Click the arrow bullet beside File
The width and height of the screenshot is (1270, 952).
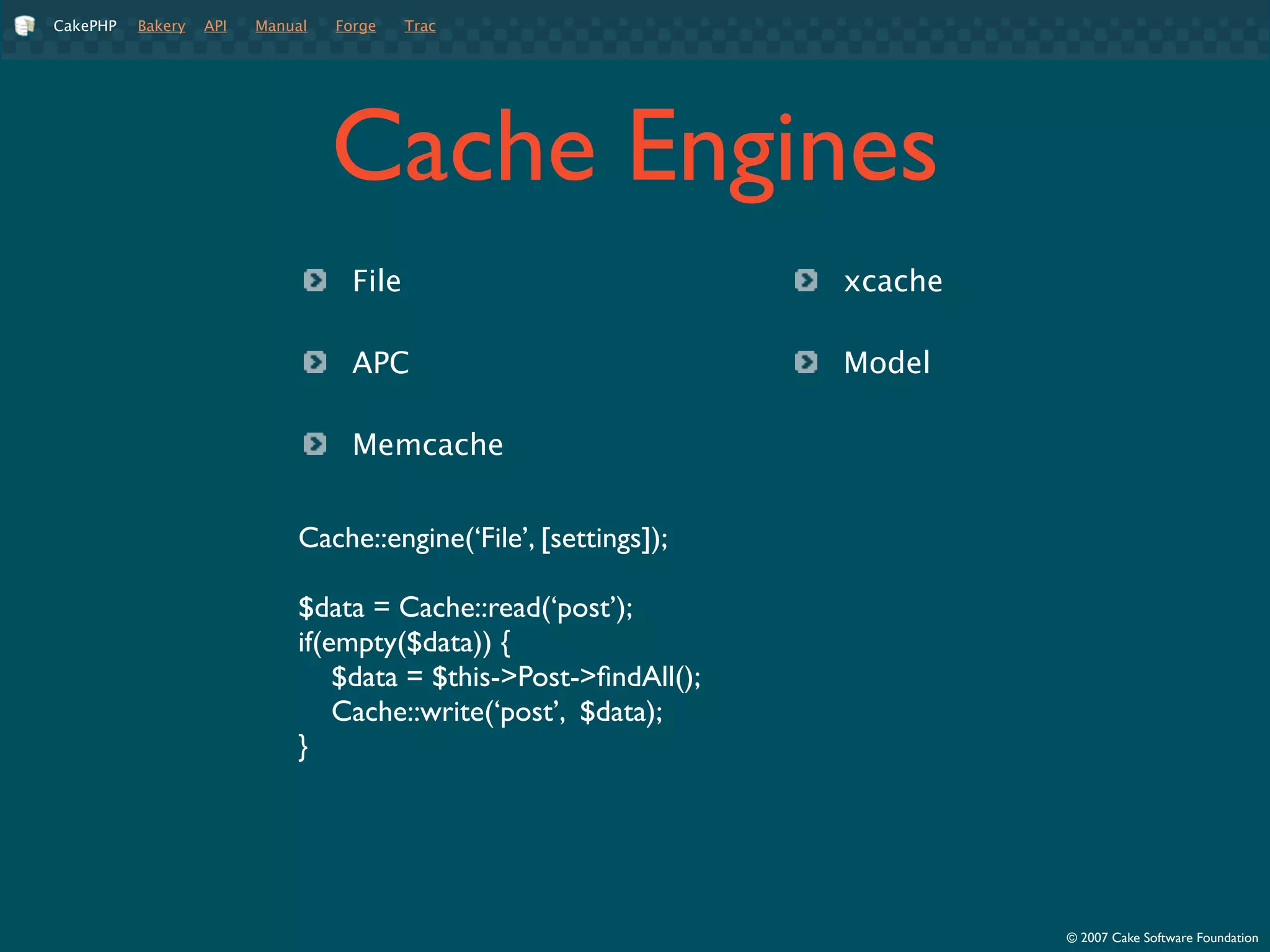[x=315, y=280]
